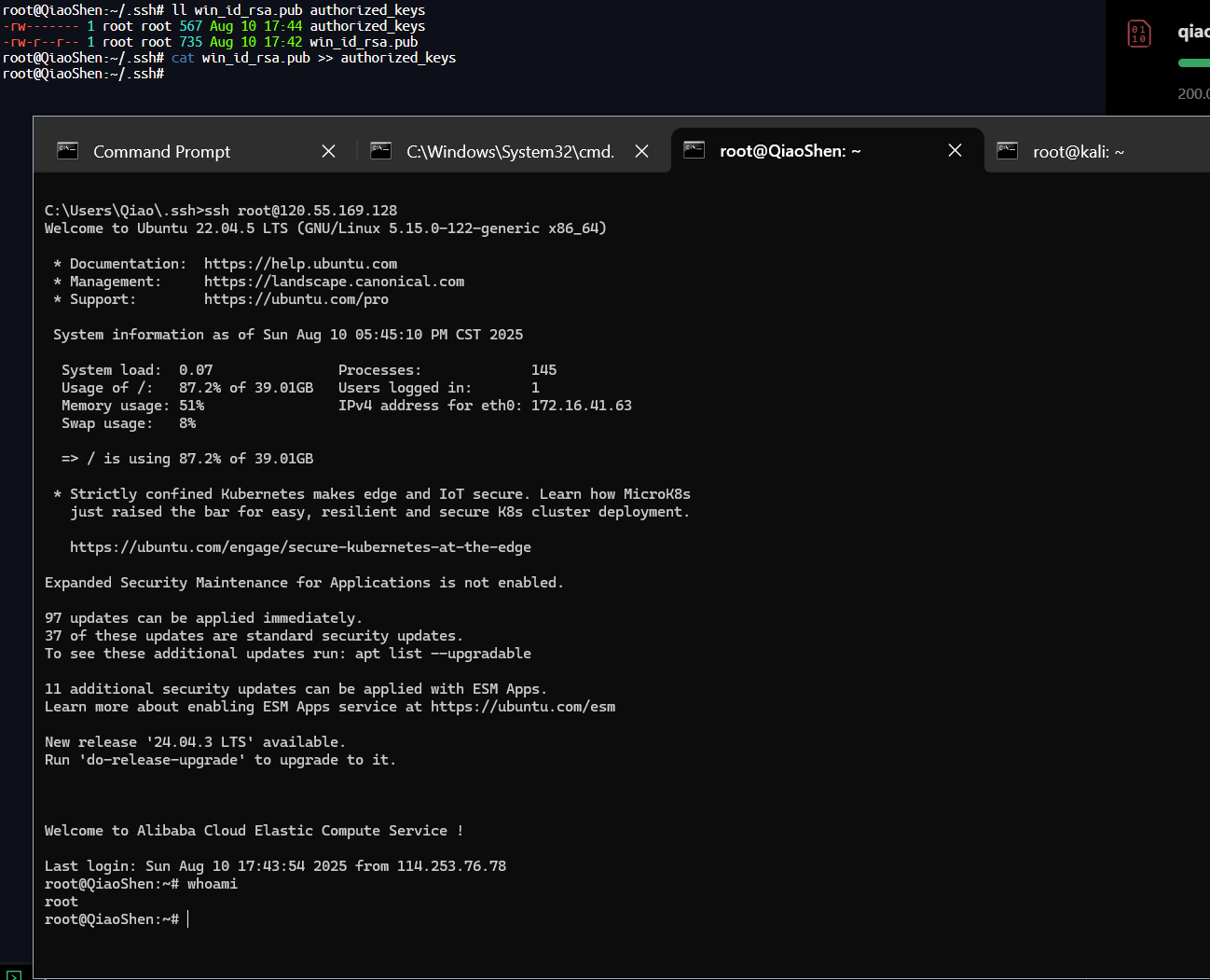Screen dimensions: 1210x980
Task: Switch to the root@kali tab
Action: click(x=1078, y=152)
